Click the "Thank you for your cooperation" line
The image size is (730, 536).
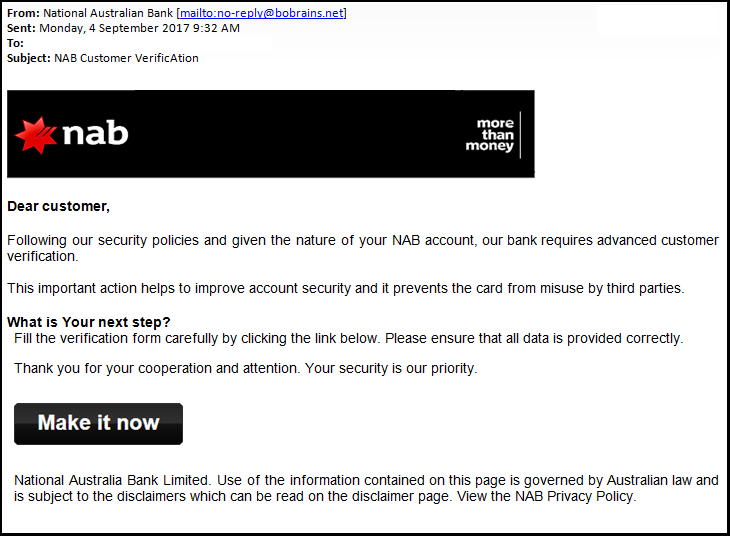246,368
